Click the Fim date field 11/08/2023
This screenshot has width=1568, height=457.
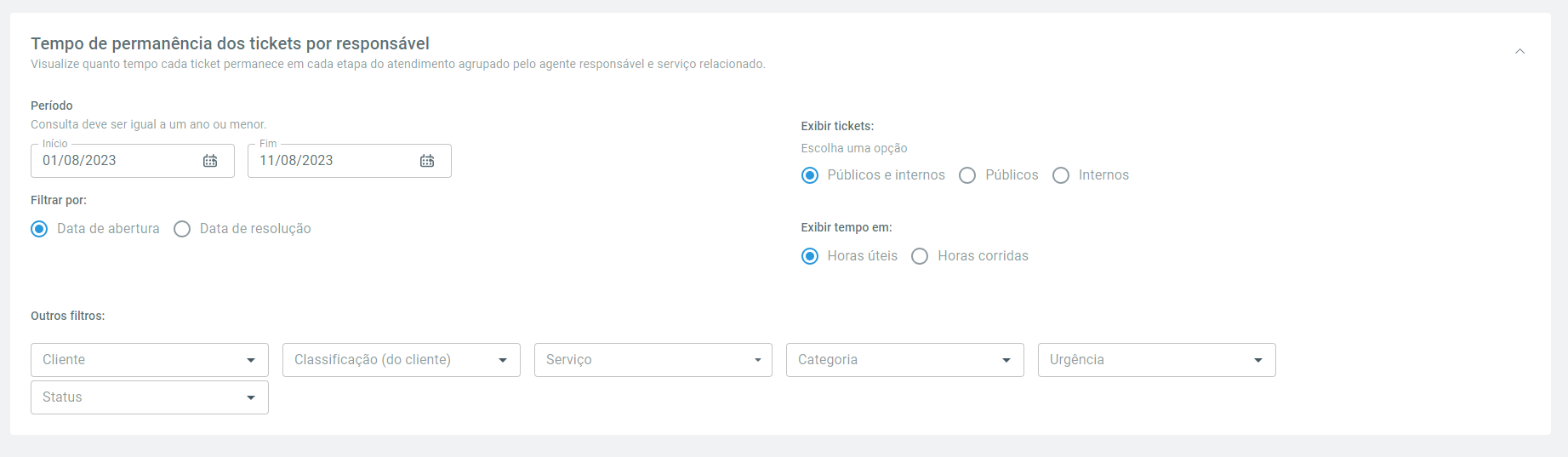350,161
